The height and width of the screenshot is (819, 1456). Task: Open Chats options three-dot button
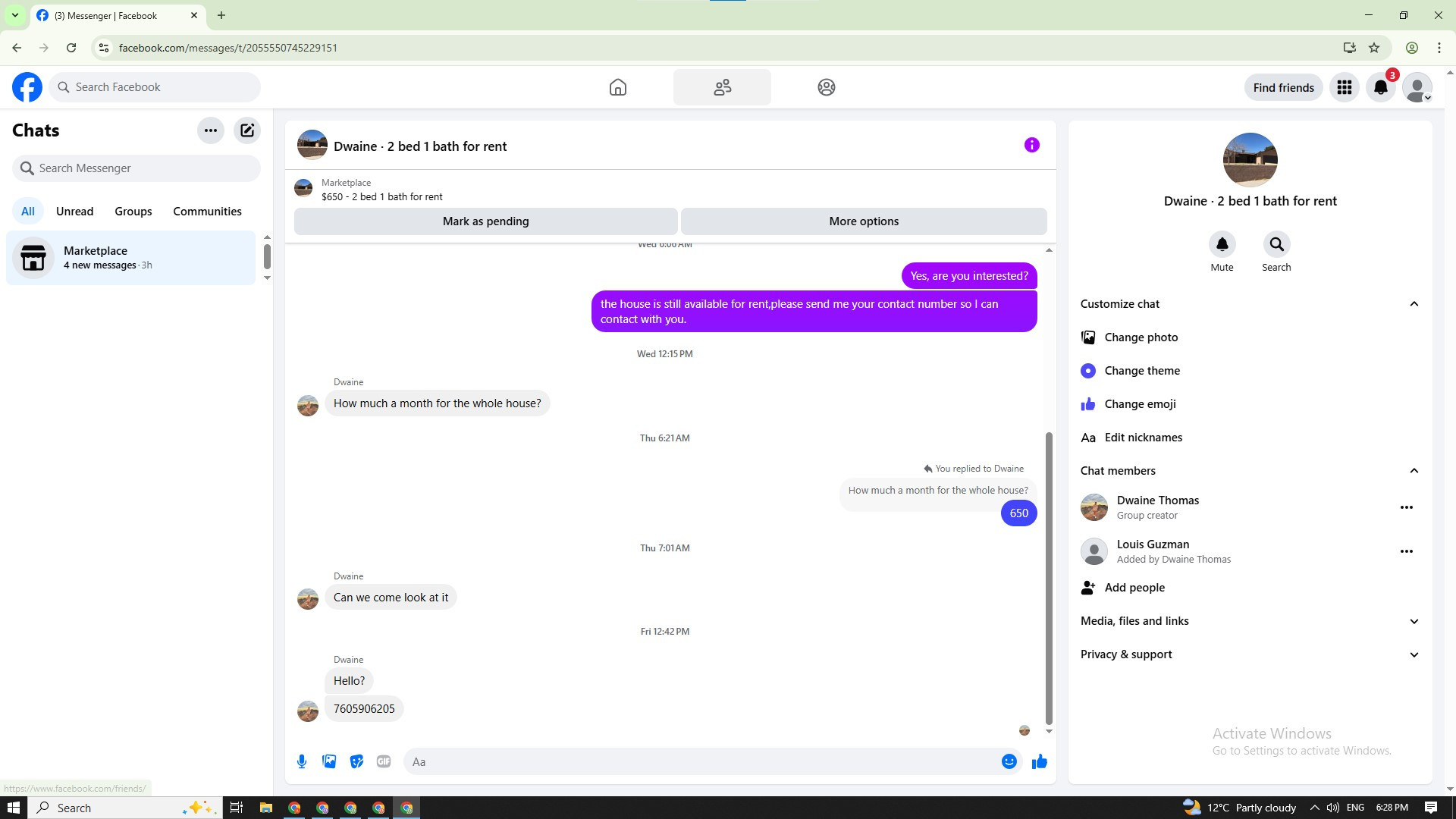coord(211,130)
